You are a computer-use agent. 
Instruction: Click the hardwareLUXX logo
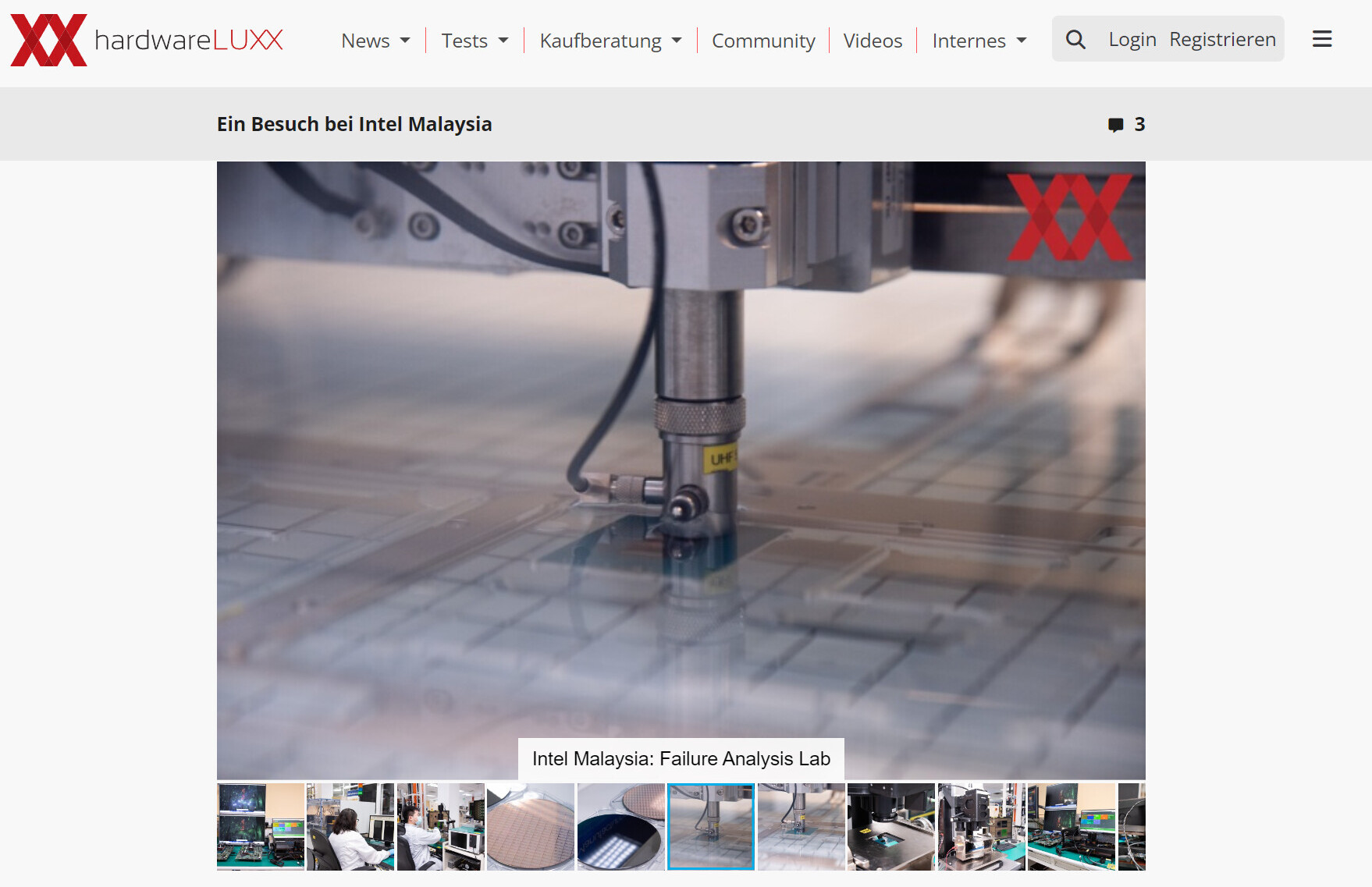[147, 40]
